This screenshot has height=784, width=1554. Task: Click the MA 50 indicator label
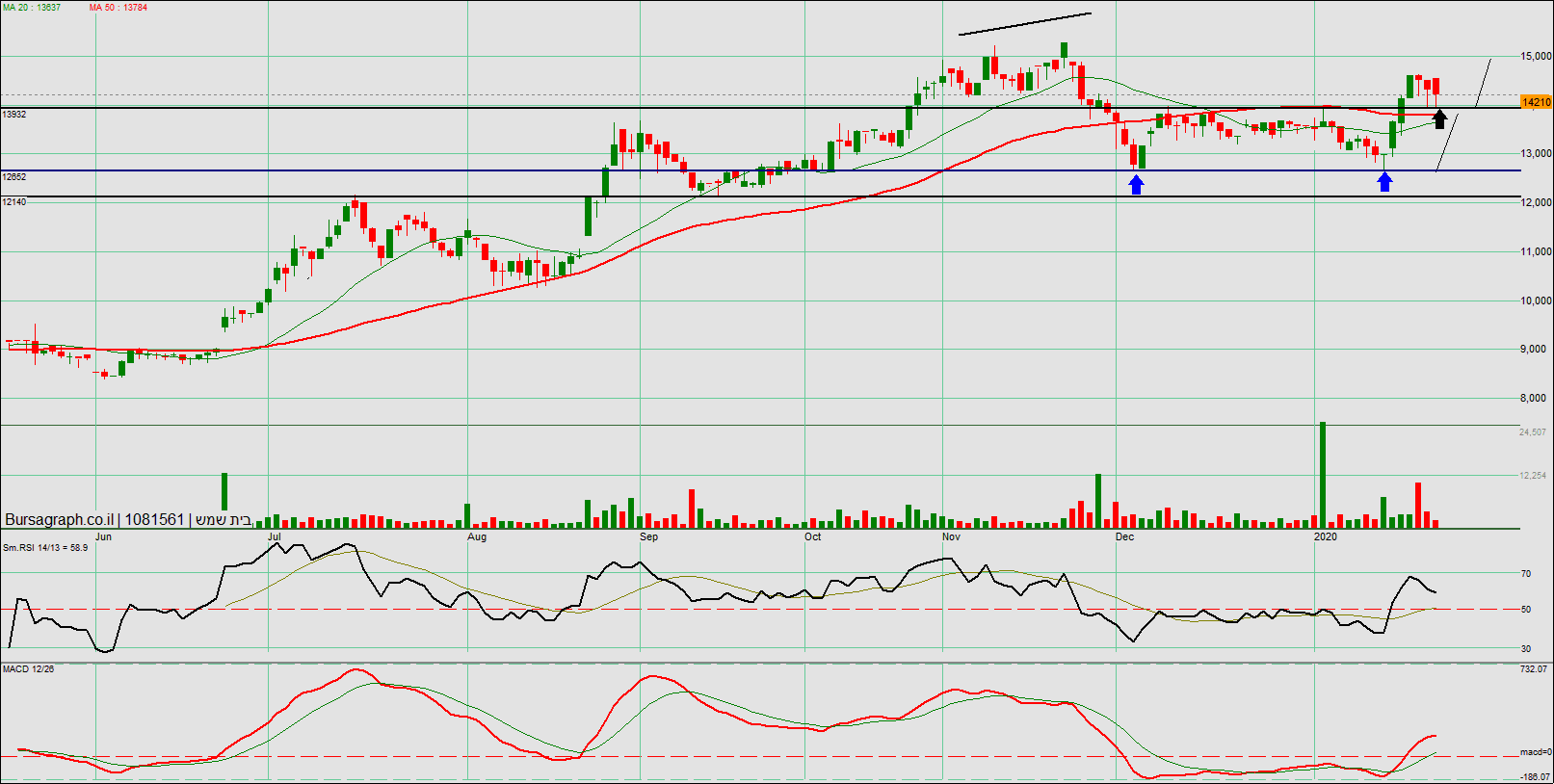tap(119, 8)
